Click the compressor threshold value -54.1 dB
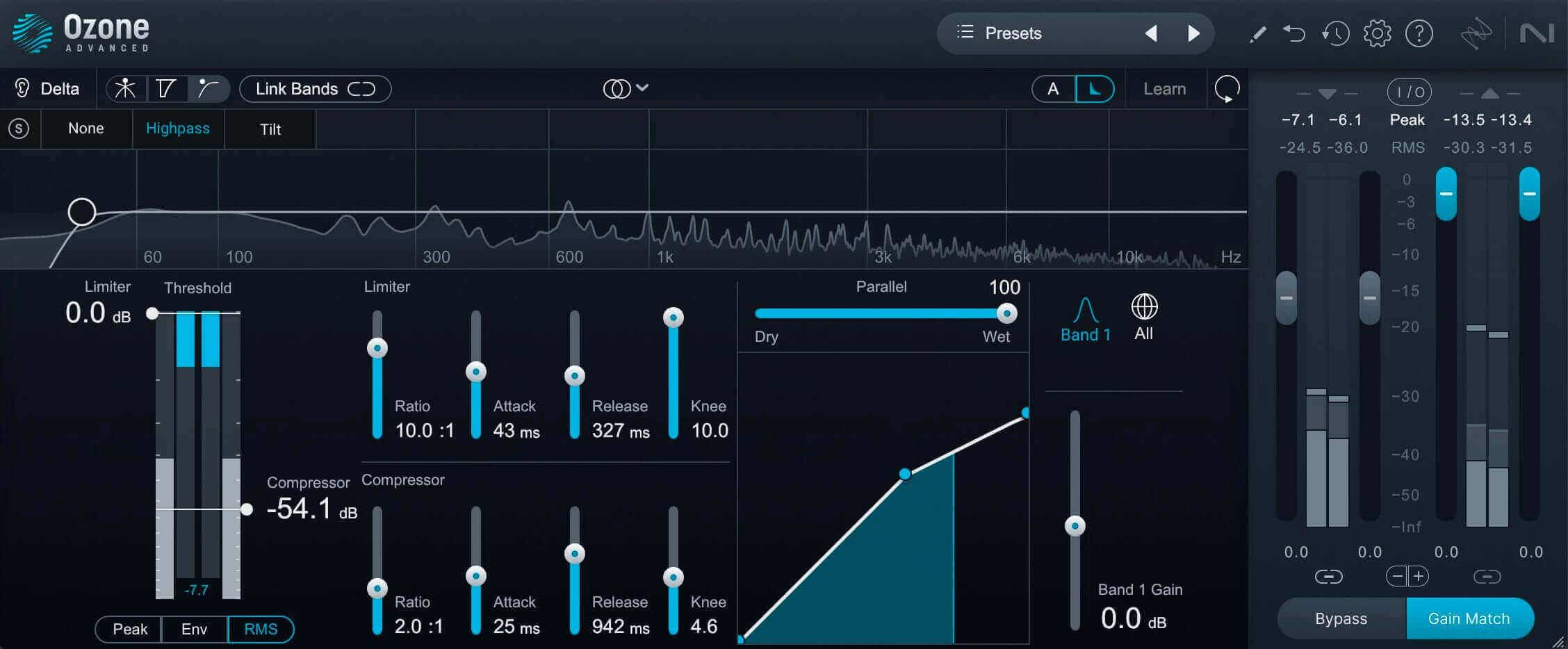Screen dimensions: 1568x649 311,509
